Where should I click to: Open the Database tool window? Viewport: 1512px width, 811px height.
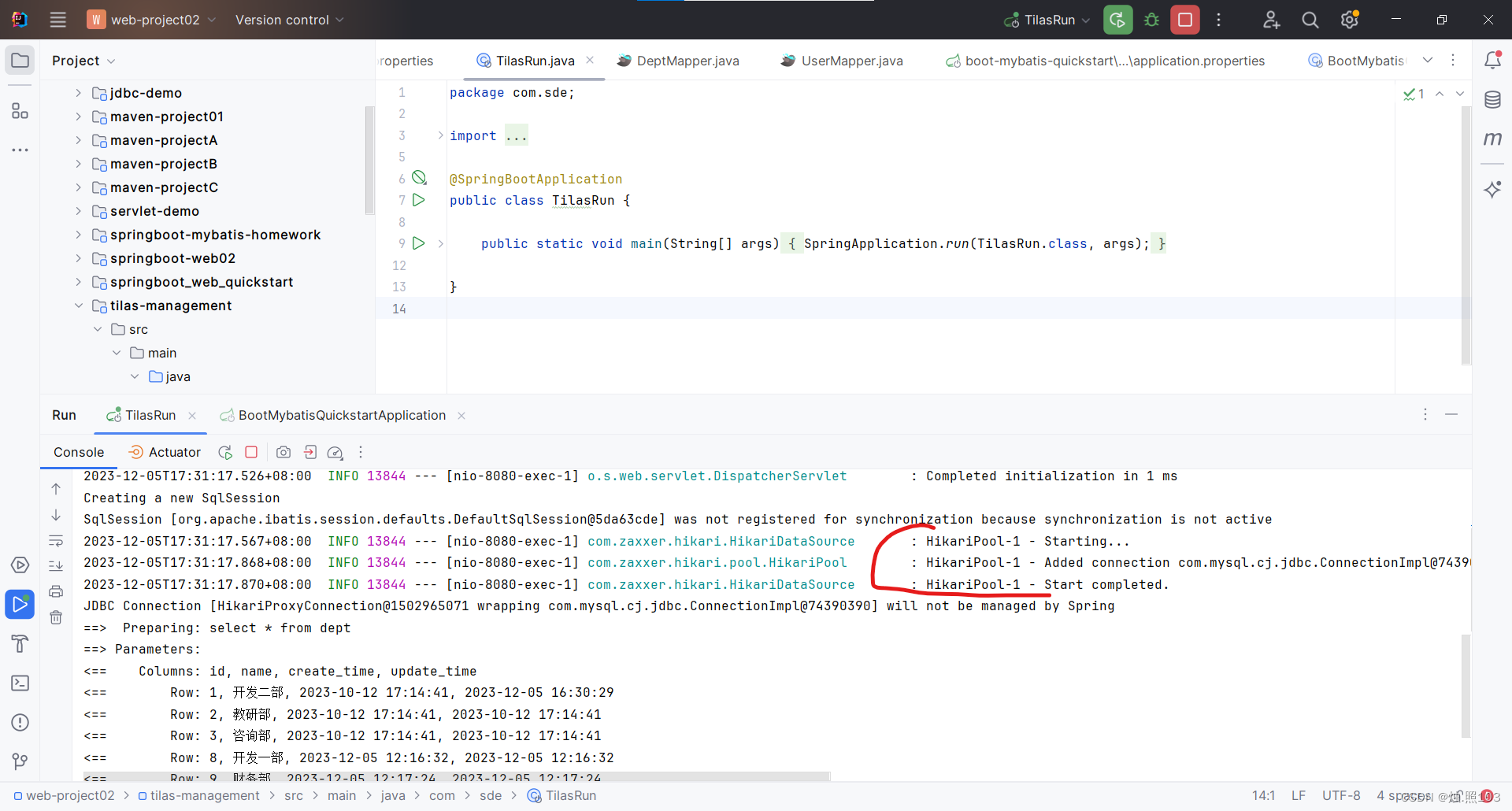point(1492,99)
